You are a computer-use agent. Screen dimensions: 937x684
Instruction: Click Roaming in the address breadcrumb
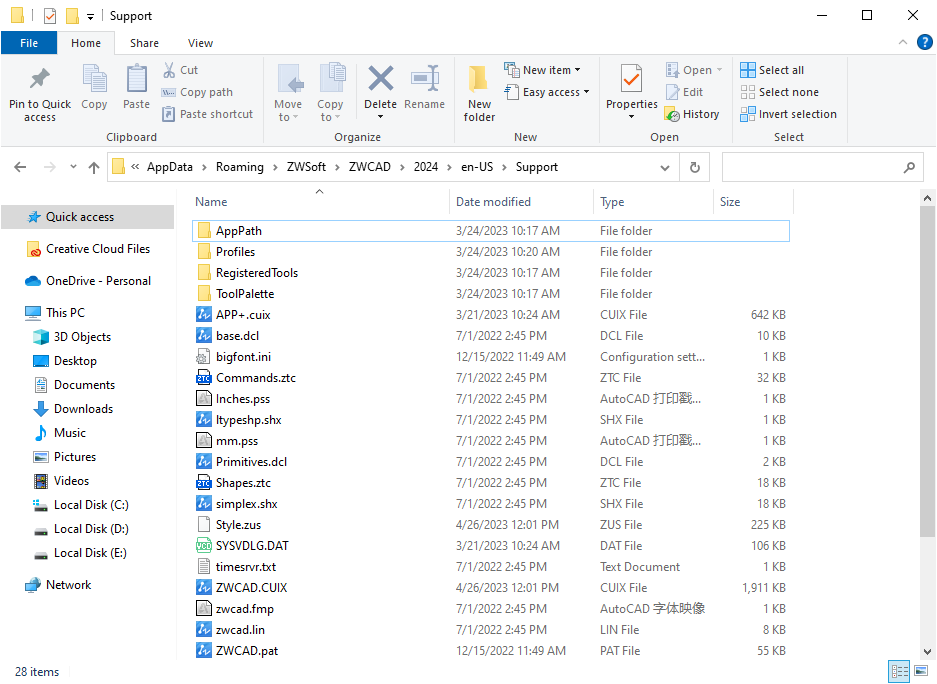tap(240, 167)
